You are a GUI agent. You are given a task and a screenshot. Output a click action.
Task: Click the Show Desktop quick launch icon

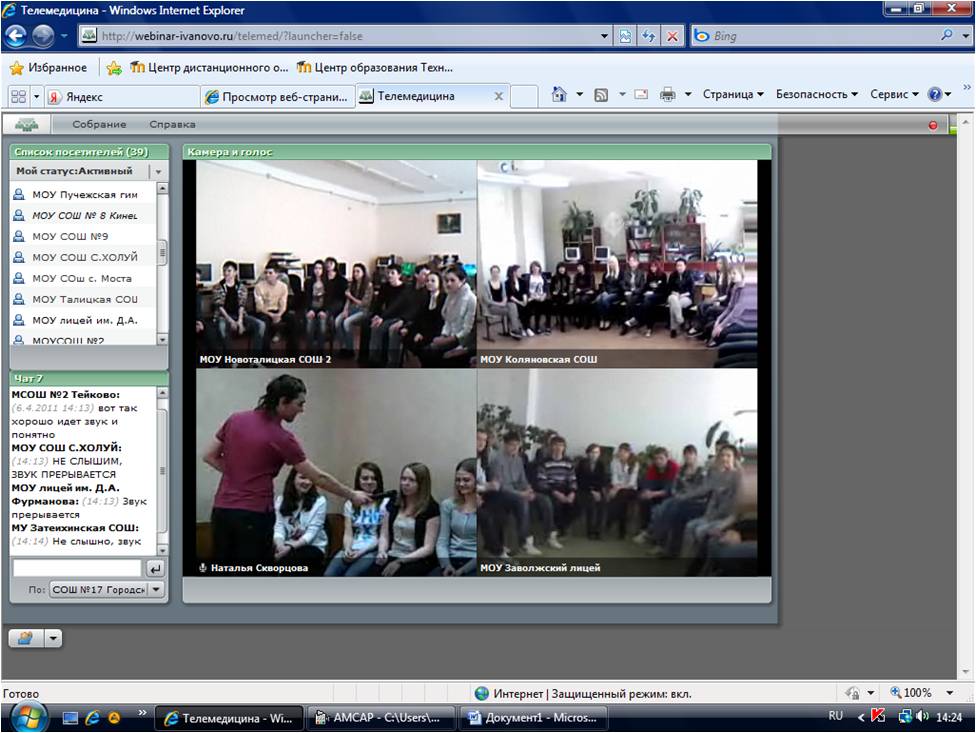[70, 718]
